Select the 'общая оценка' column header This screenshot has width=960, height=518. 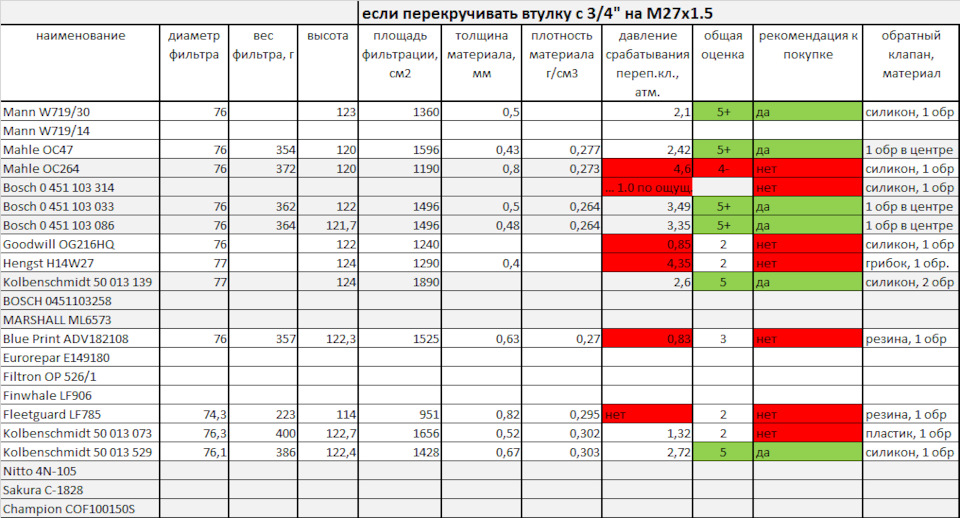click(x=722, y=63)
